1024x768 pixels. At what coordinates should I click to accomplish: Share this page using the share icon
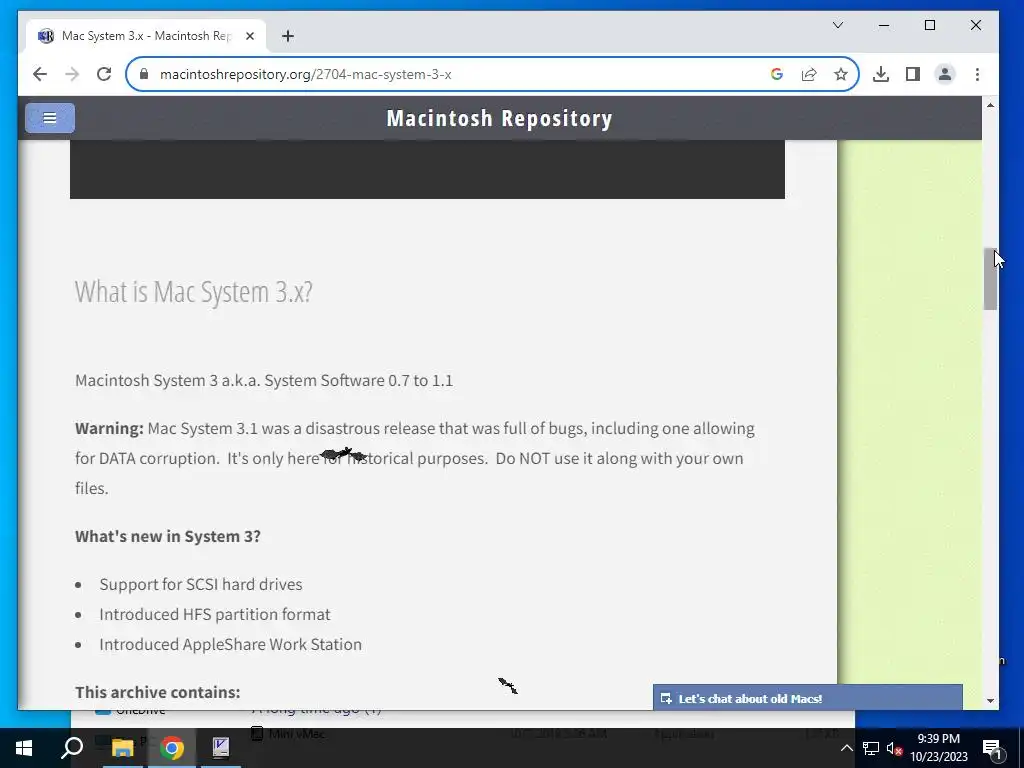[808, 74]
